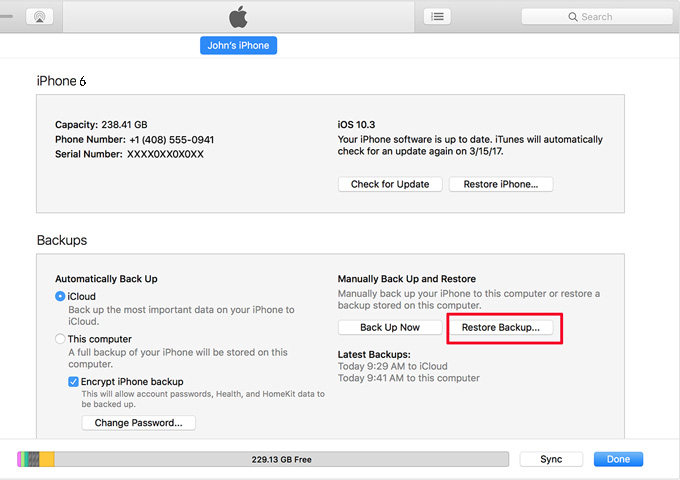
Task: Click Change Password... button
Action: click(x=139, y=423)
